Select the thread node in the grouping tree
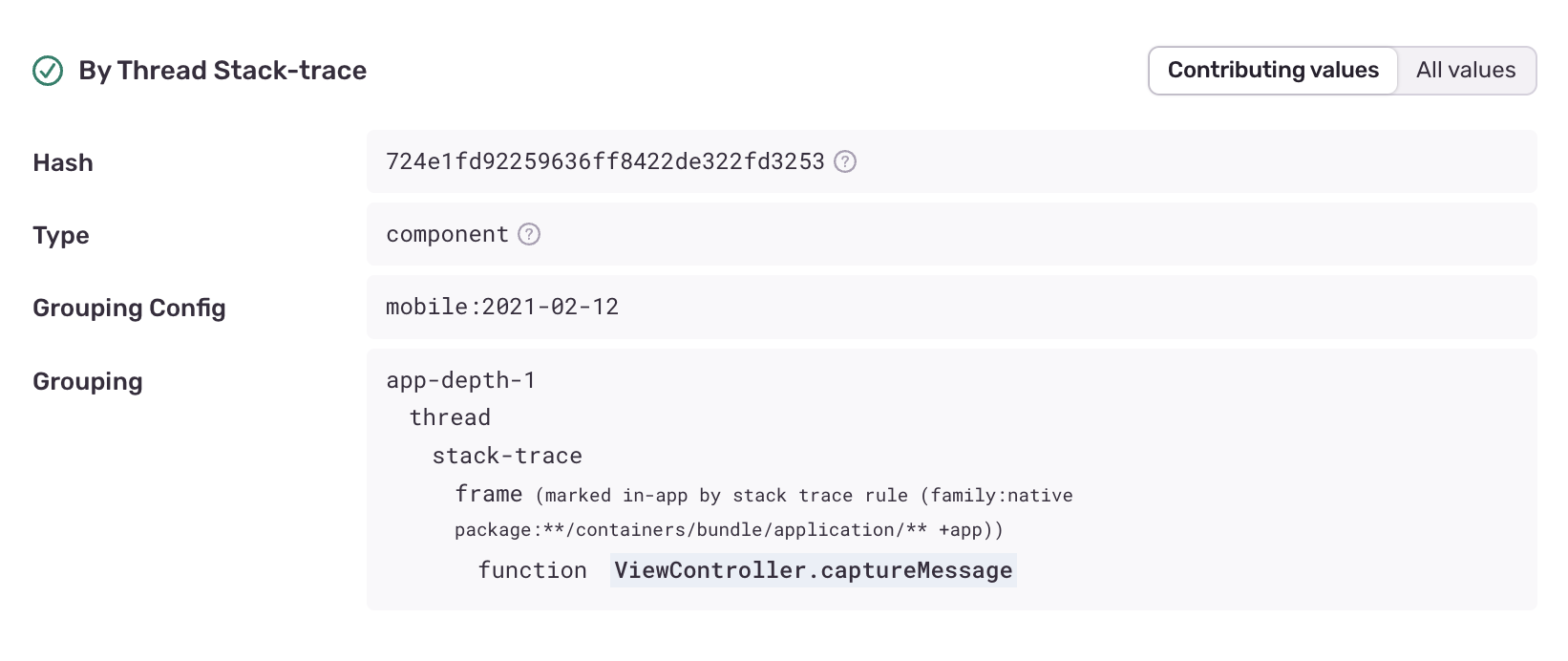 450,417
